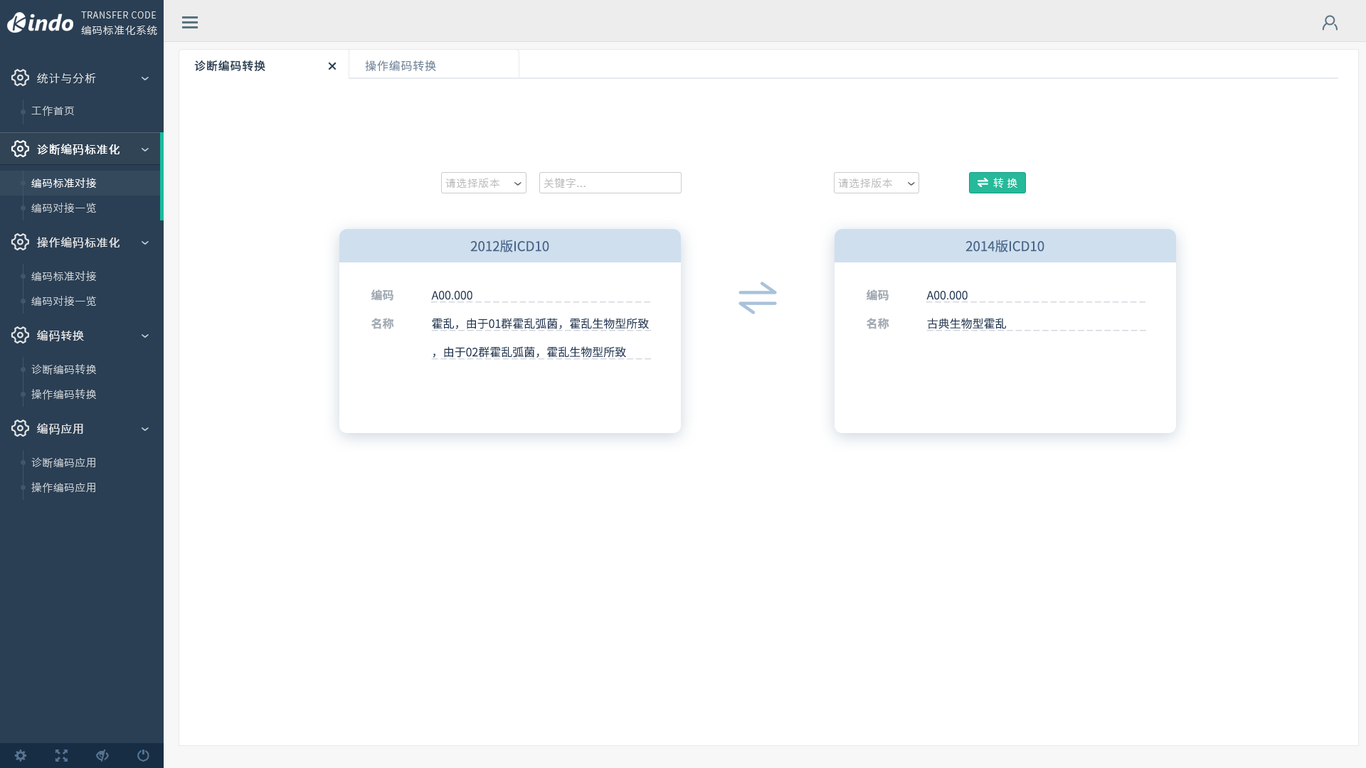
Task: Click the 统计与分析 menu heading
Action: coord(66,78)
